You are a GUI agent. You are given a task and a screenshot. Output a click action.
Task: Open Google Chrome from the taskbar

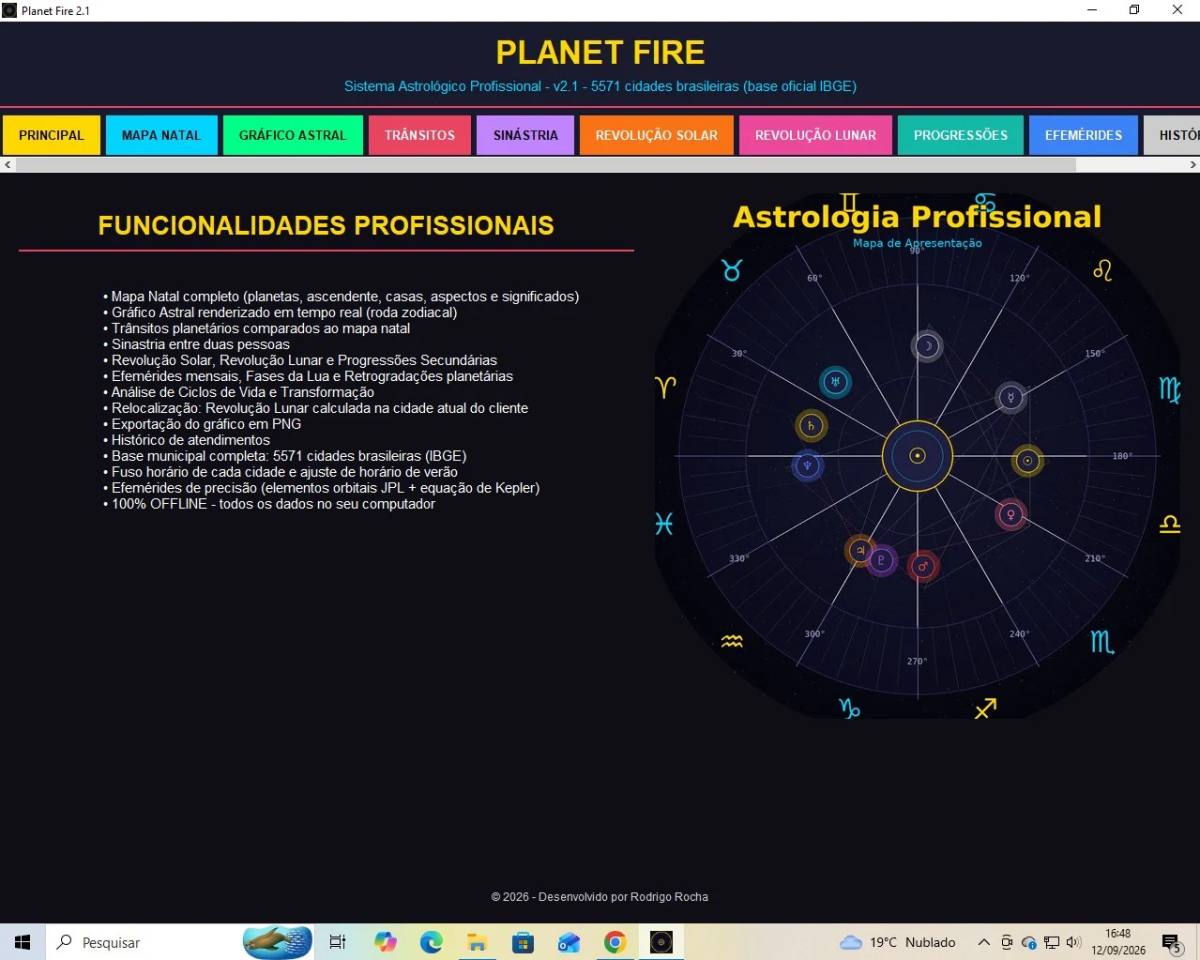pos(615,942)
